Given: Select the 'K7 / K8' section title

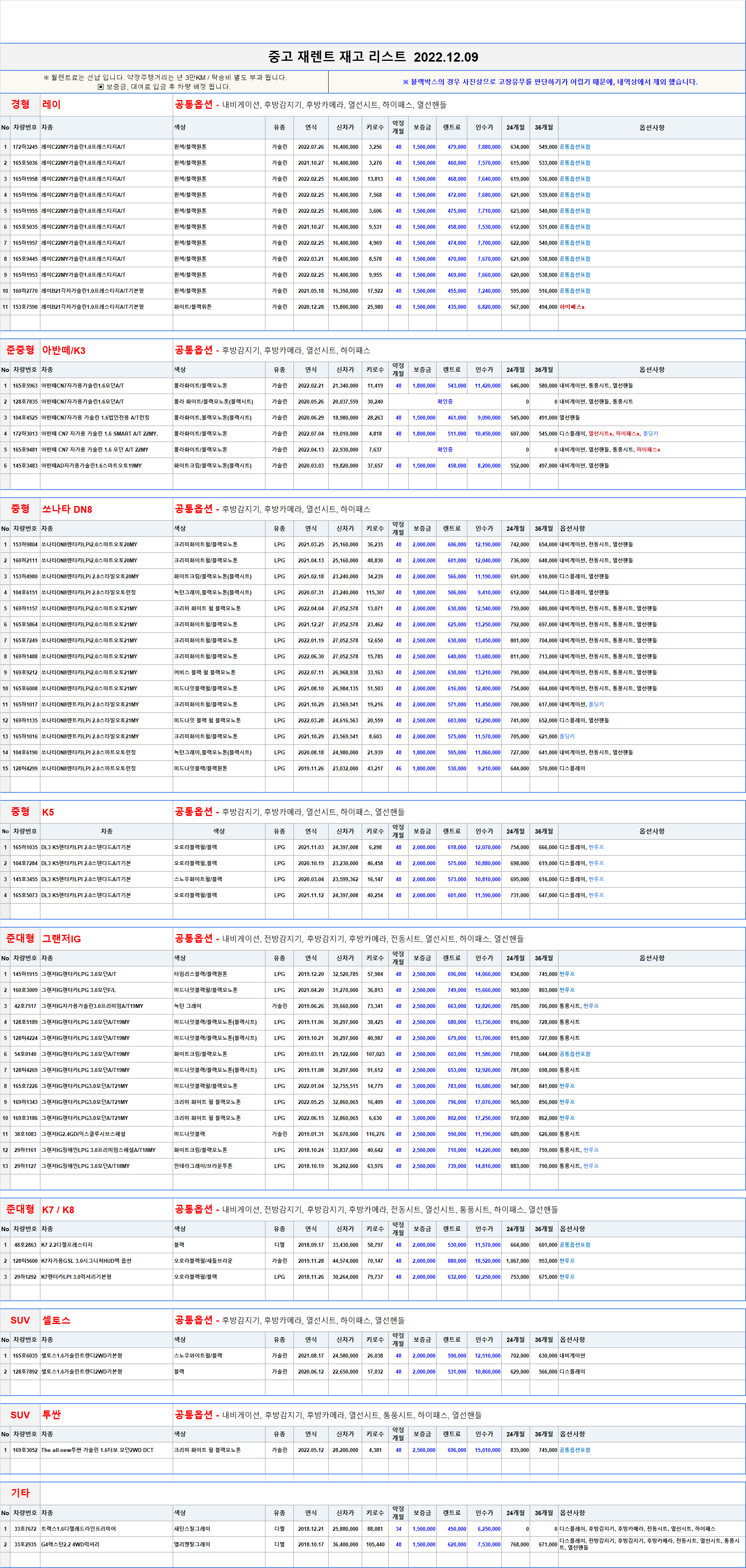Looking at the screenshot, I should click(x=58, y=1210).
